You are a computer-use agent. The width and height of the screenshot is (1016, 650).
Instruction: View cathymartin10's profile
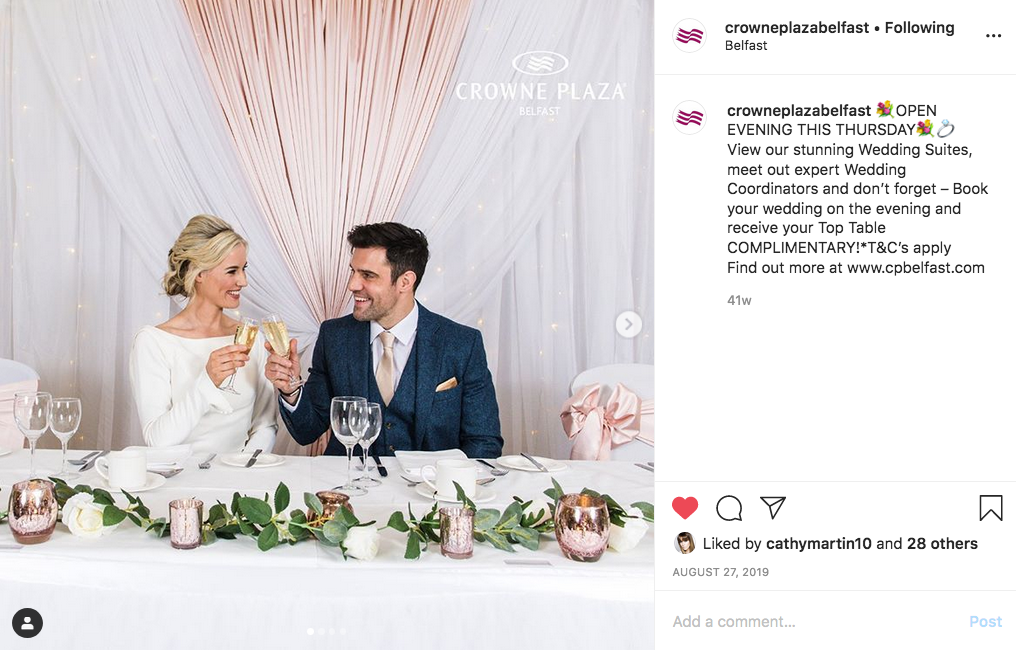point(818,544)
